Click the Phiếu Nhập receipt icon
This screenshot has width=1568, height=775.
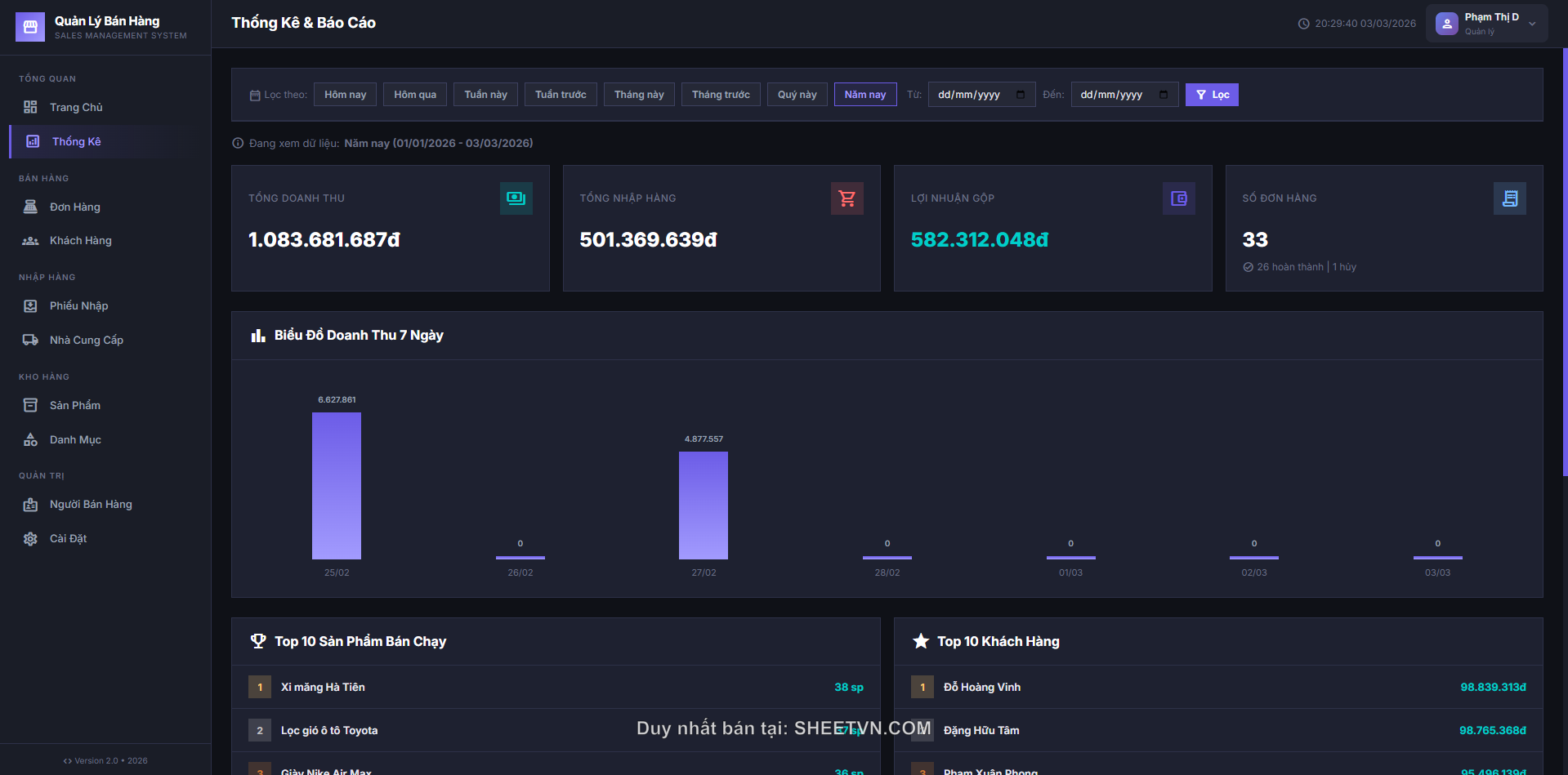30,305
